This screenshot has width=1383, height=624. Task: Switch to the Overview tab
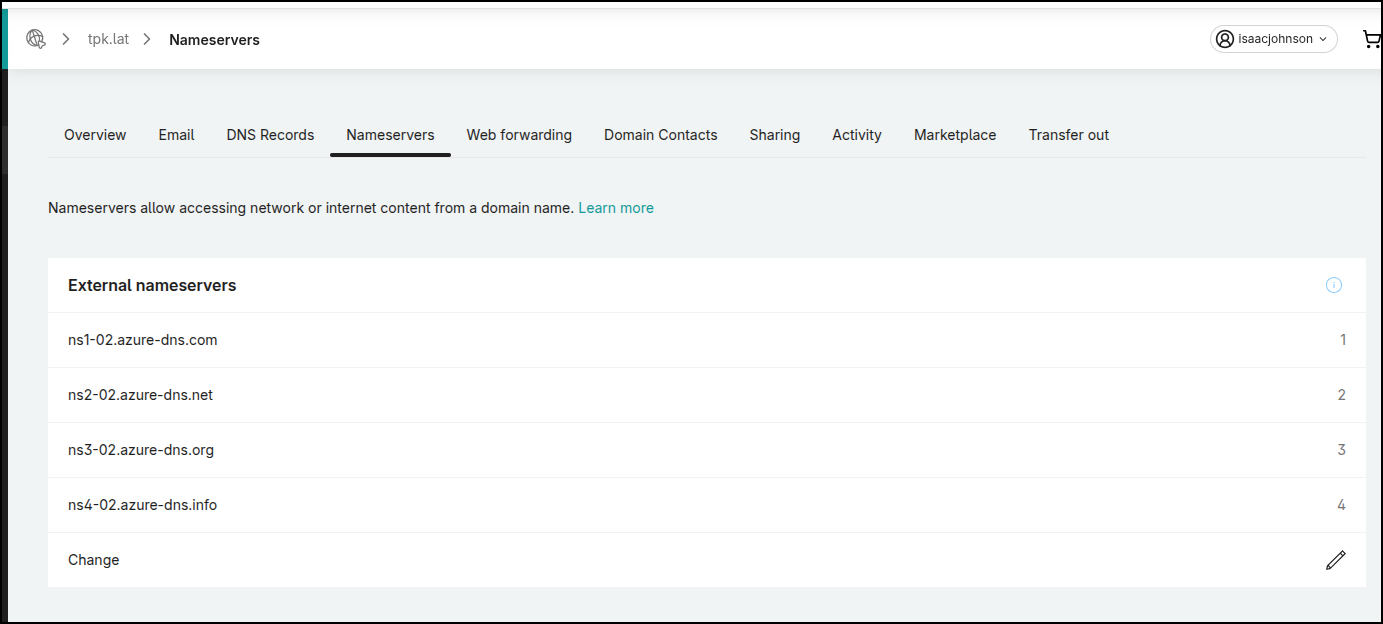(95, 135)
